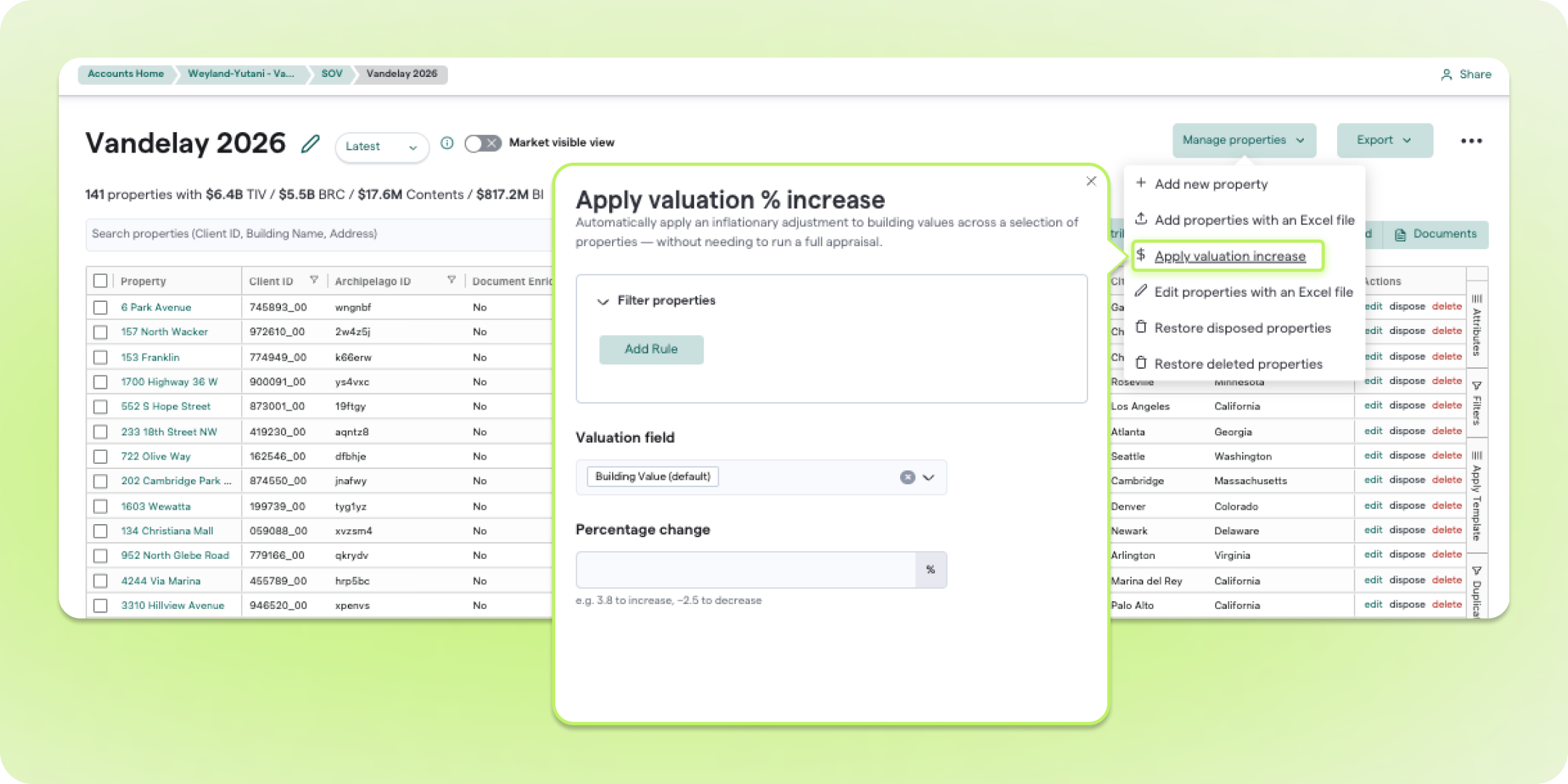Open the 3310 Hillview Avenue property link
Viewport: 1568px width, 784px height.
point(173,605)
